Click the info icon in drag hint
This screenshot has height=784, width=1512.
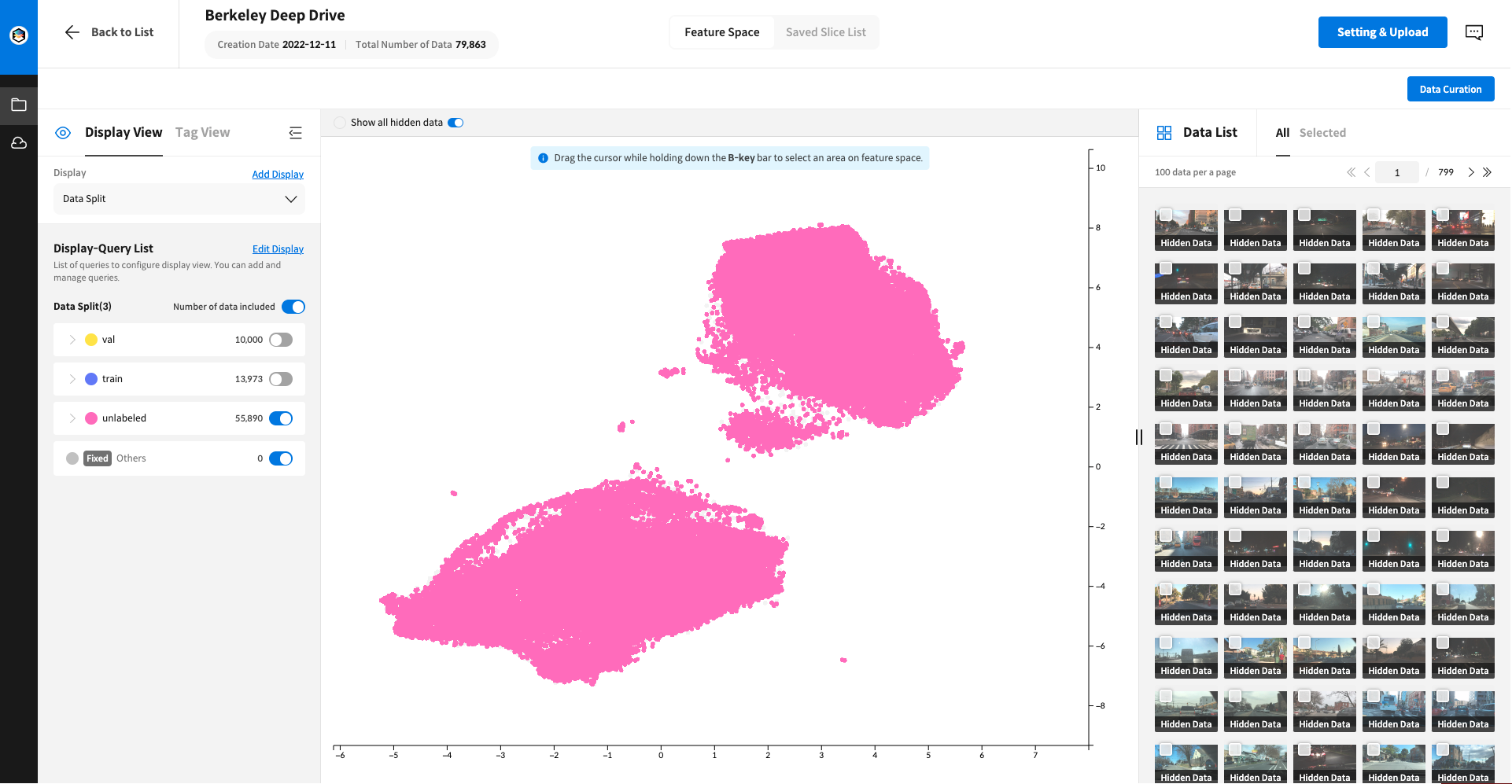tap(543, 158)
